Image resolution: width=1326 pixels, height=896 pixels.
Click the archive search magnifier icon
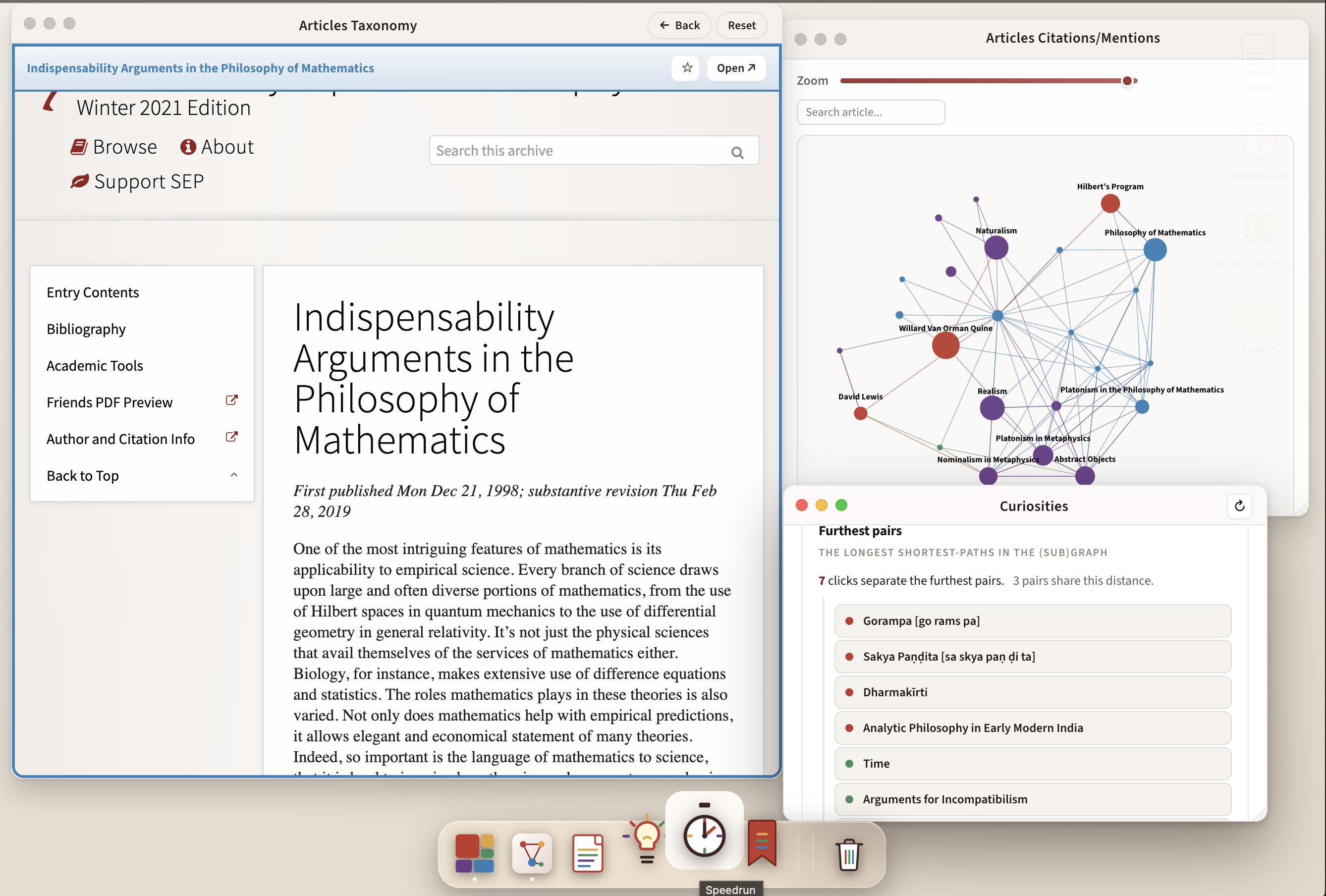737,152
